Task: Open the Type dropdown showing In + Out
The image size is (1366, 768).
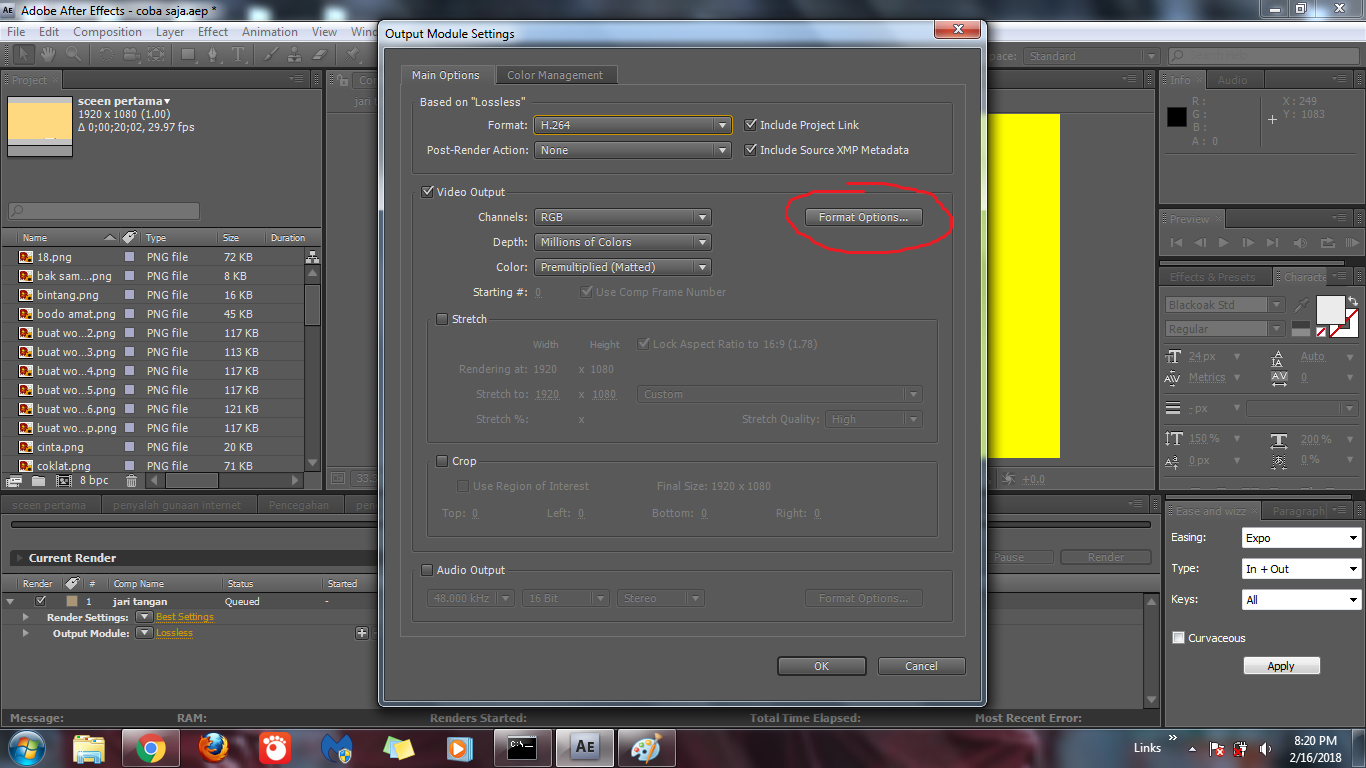Action: [1301, 569]
